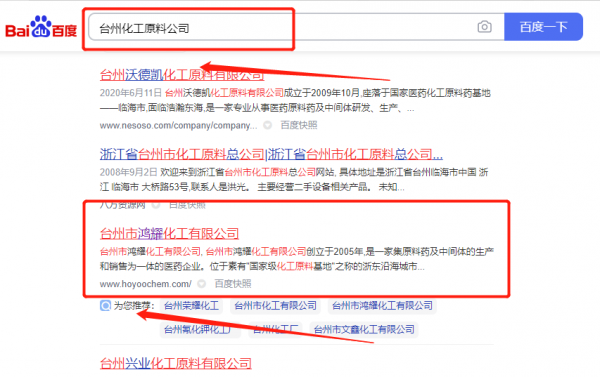Visit www.hoyoochem.com URL link

pos(146,284)
